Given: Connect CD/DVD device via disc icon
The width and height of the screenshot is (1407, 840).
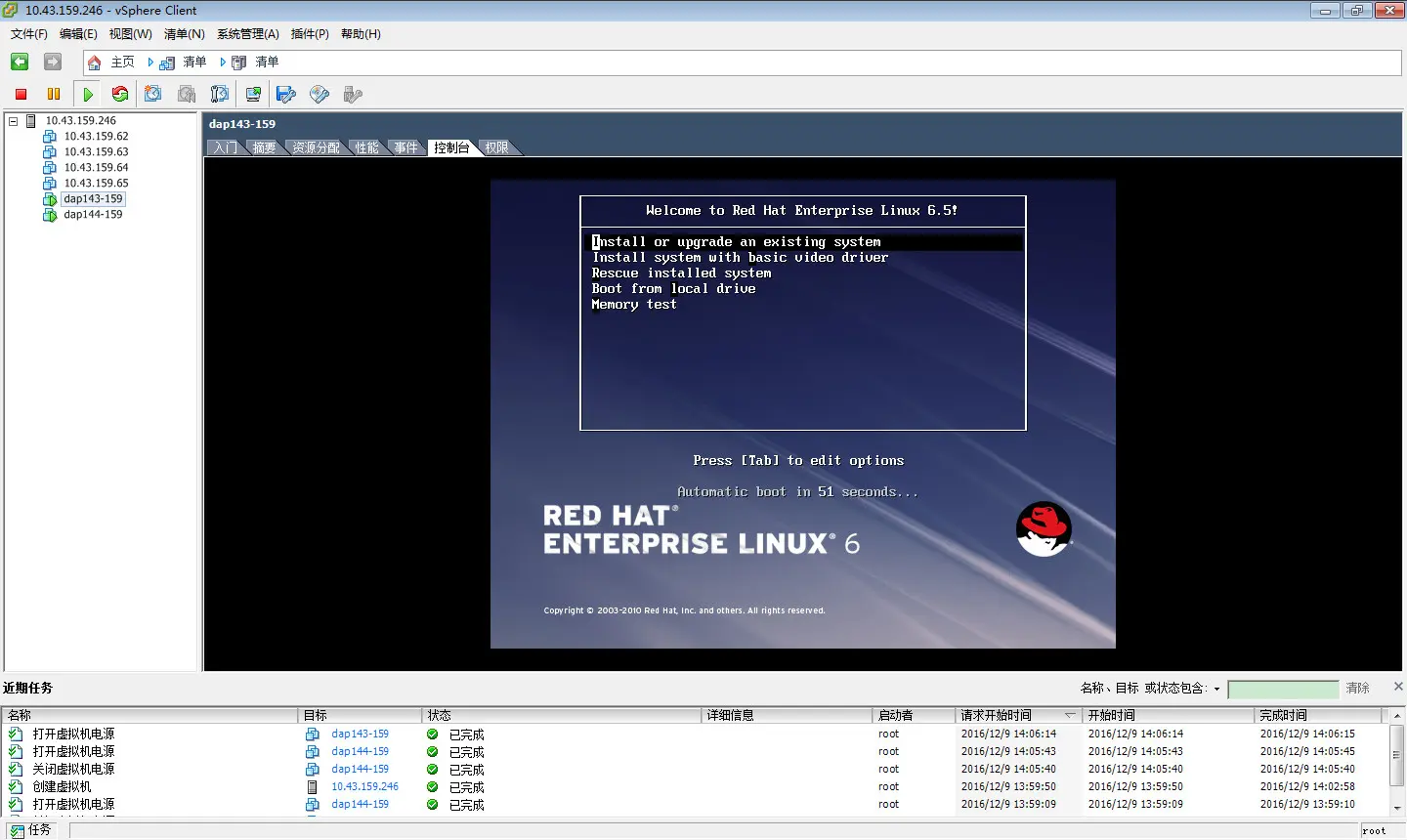Looking at the screenshot, I should (x=320, y=94).
